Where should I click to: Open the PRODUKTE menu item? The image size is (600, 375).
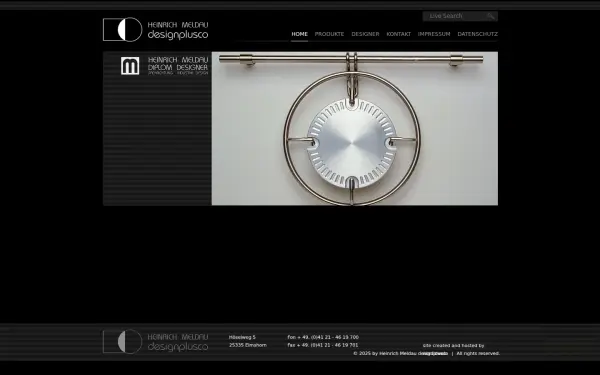coord(329,34)
